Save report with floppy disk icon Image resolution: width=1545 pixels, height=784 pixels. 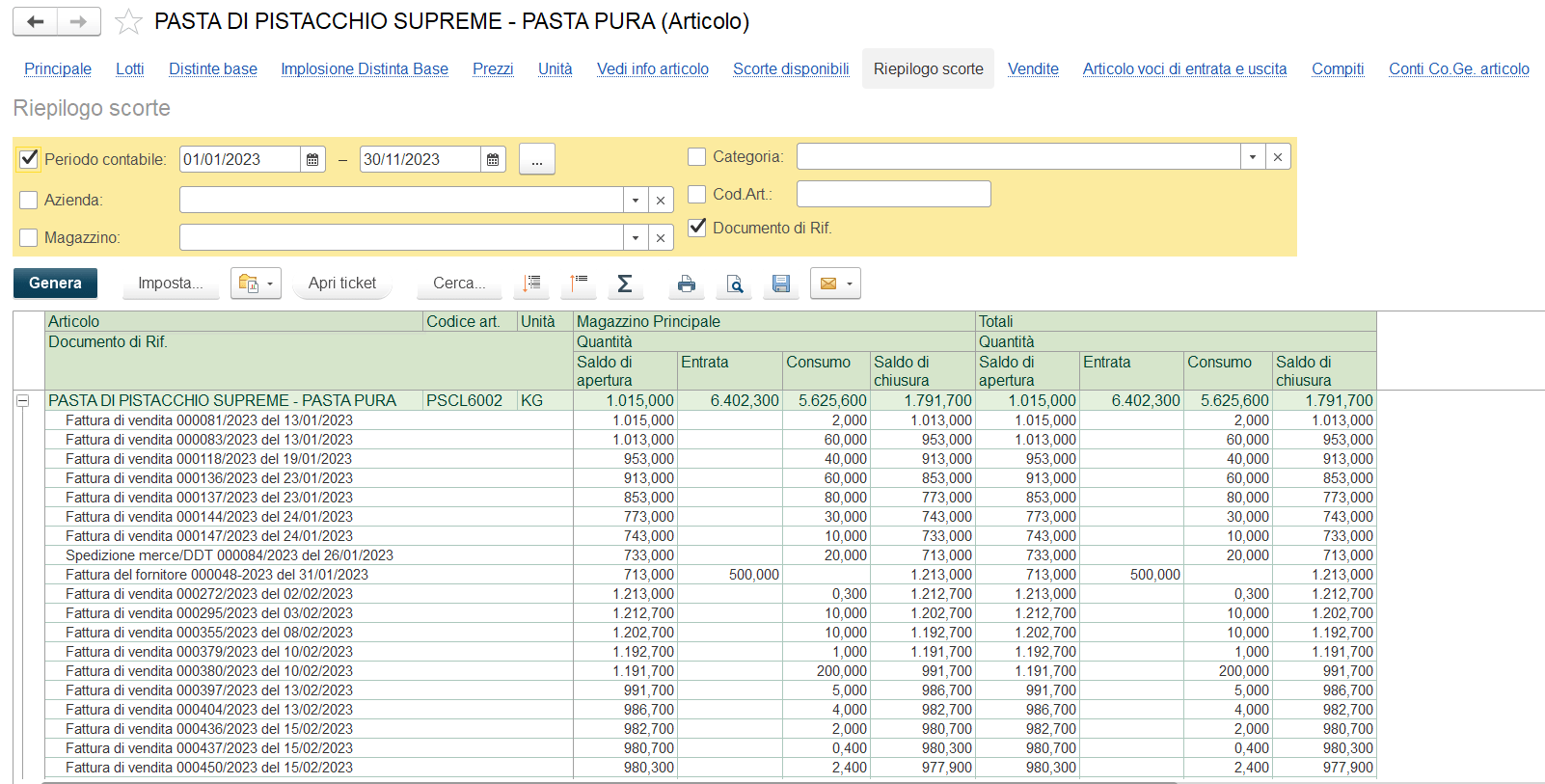click(x=781, y=284)
